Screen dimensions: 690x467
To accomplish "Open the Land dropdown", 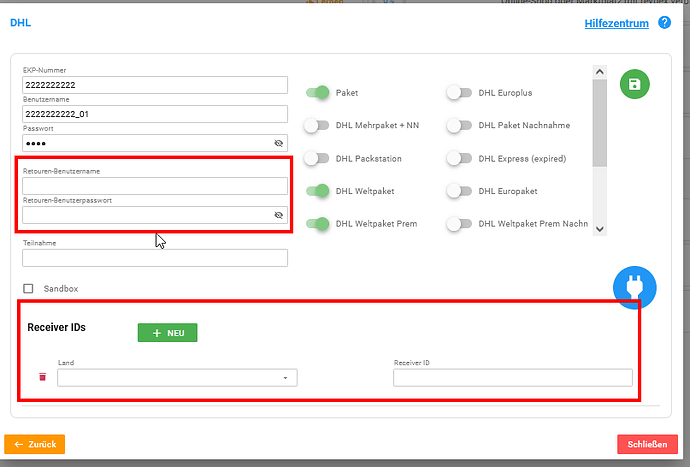I will point(177,378).
